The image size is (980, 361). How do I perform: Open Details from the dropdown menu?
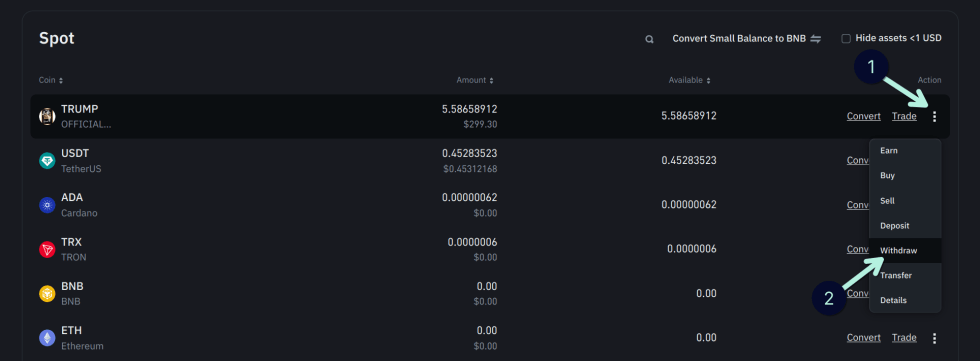905,300
